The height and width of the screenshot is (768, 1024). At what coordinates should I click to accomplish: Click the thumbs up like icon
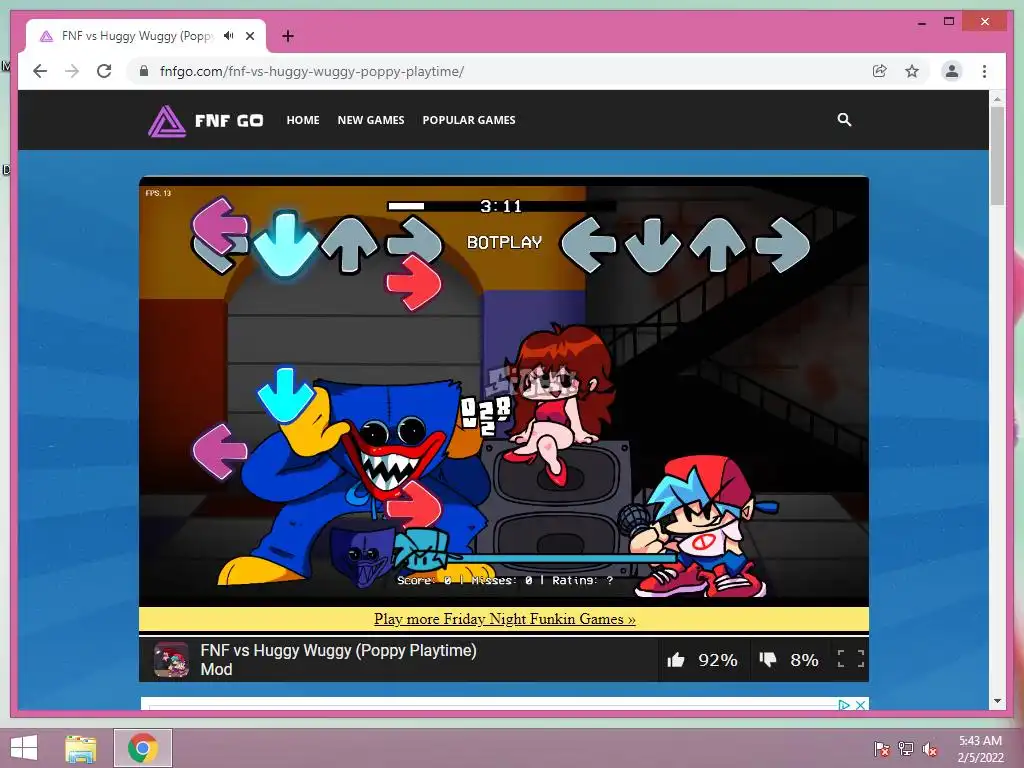point(676,660)
